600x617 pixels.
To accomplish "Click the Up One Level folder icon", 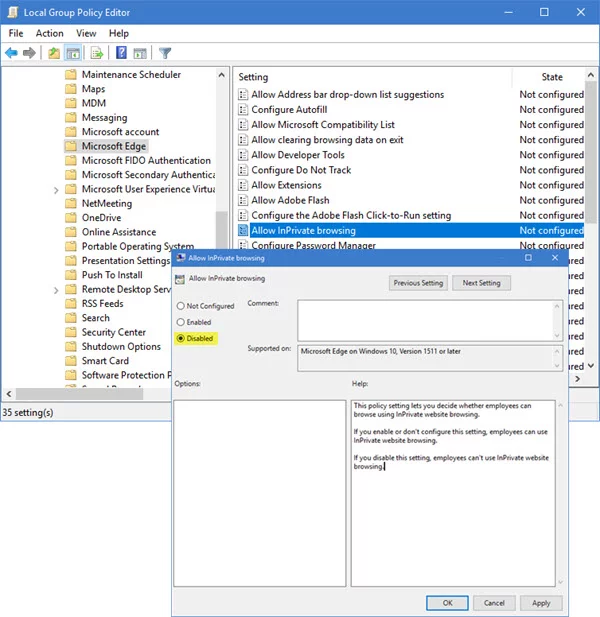I will tap(54, 53).
